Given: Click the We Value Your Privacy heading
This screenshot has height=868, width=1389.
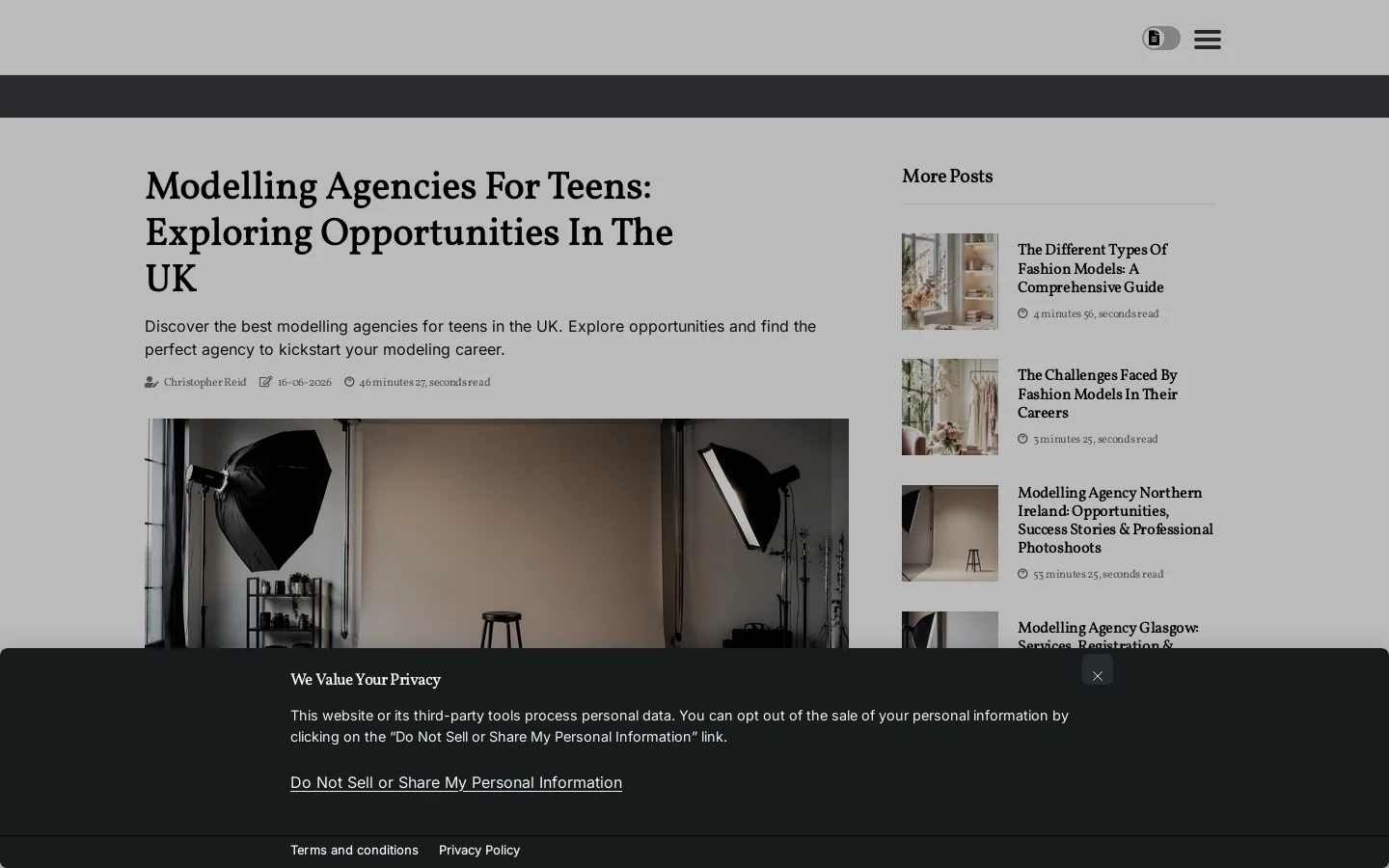Looking at the screenshot, I should tap(366, 680).
